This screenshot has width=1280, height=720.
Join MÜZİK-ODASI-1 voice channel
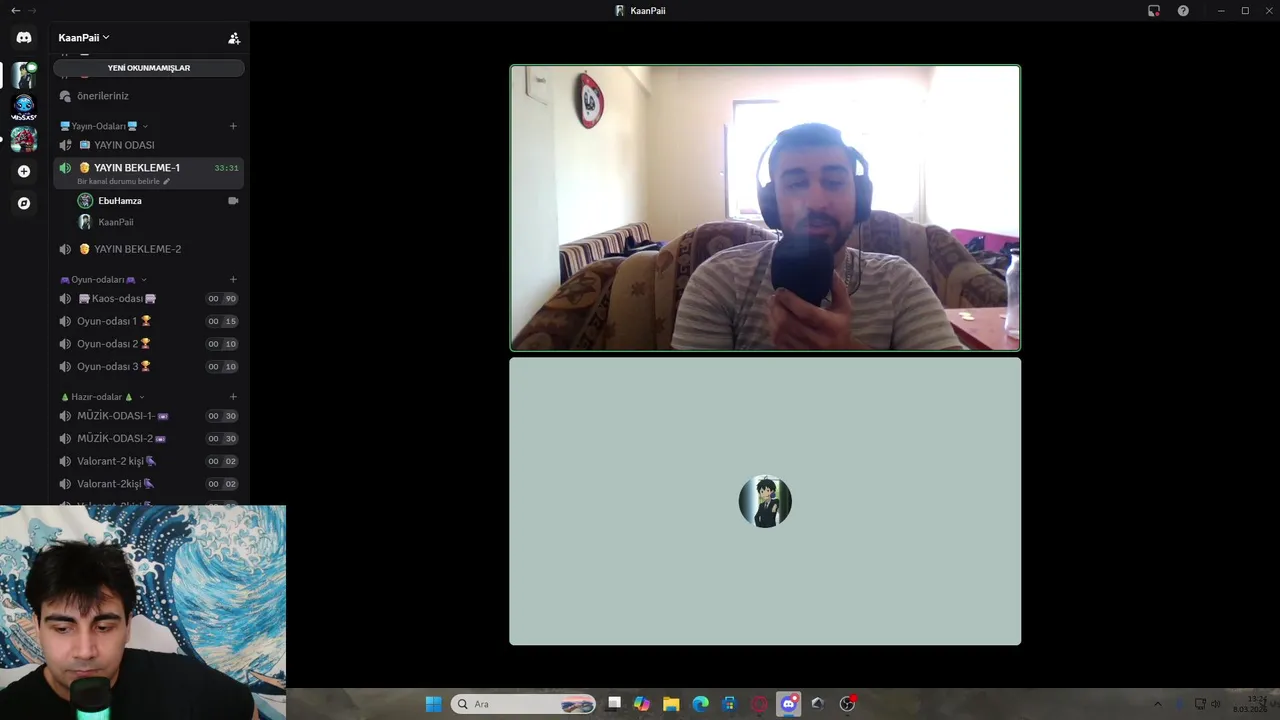tap(149, 416)
